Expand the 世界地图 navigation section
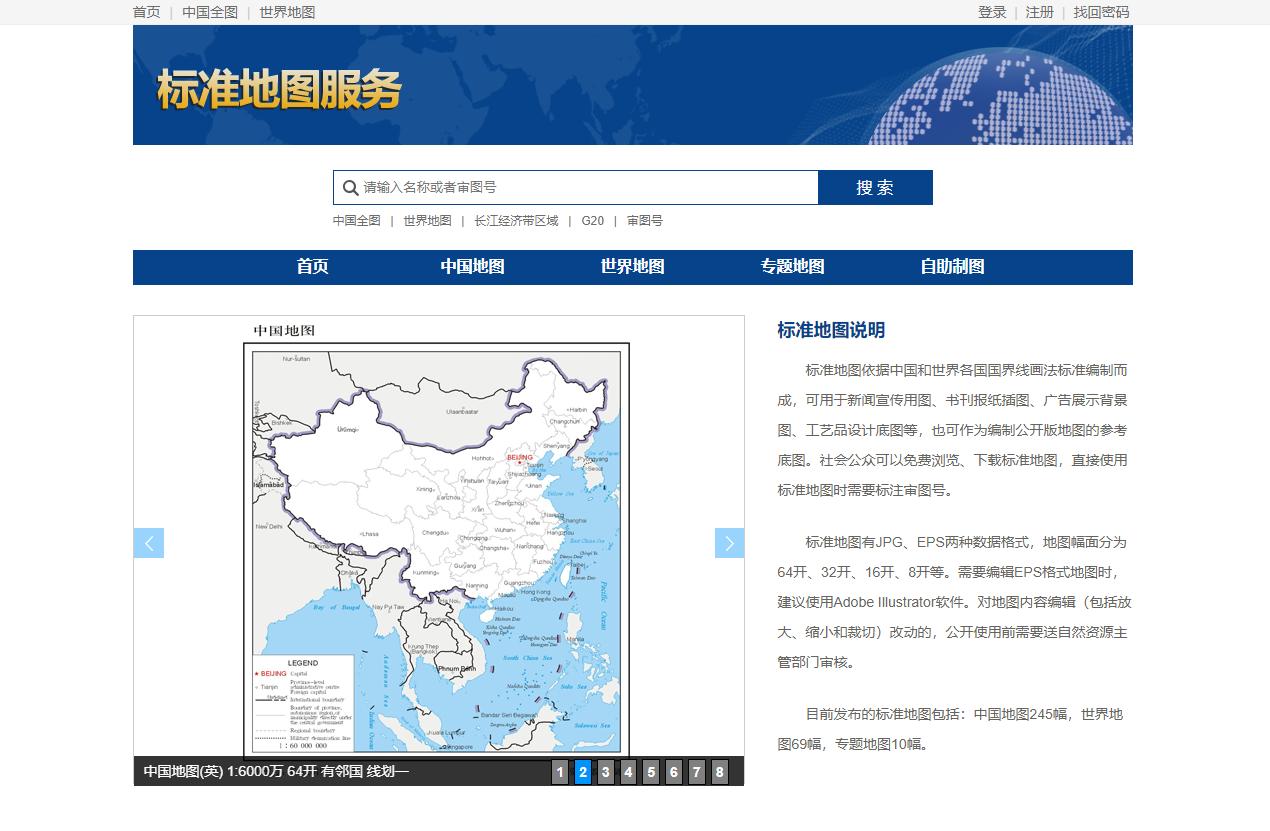The width and height of the screenshot is (1270, 831). (632, 267)
